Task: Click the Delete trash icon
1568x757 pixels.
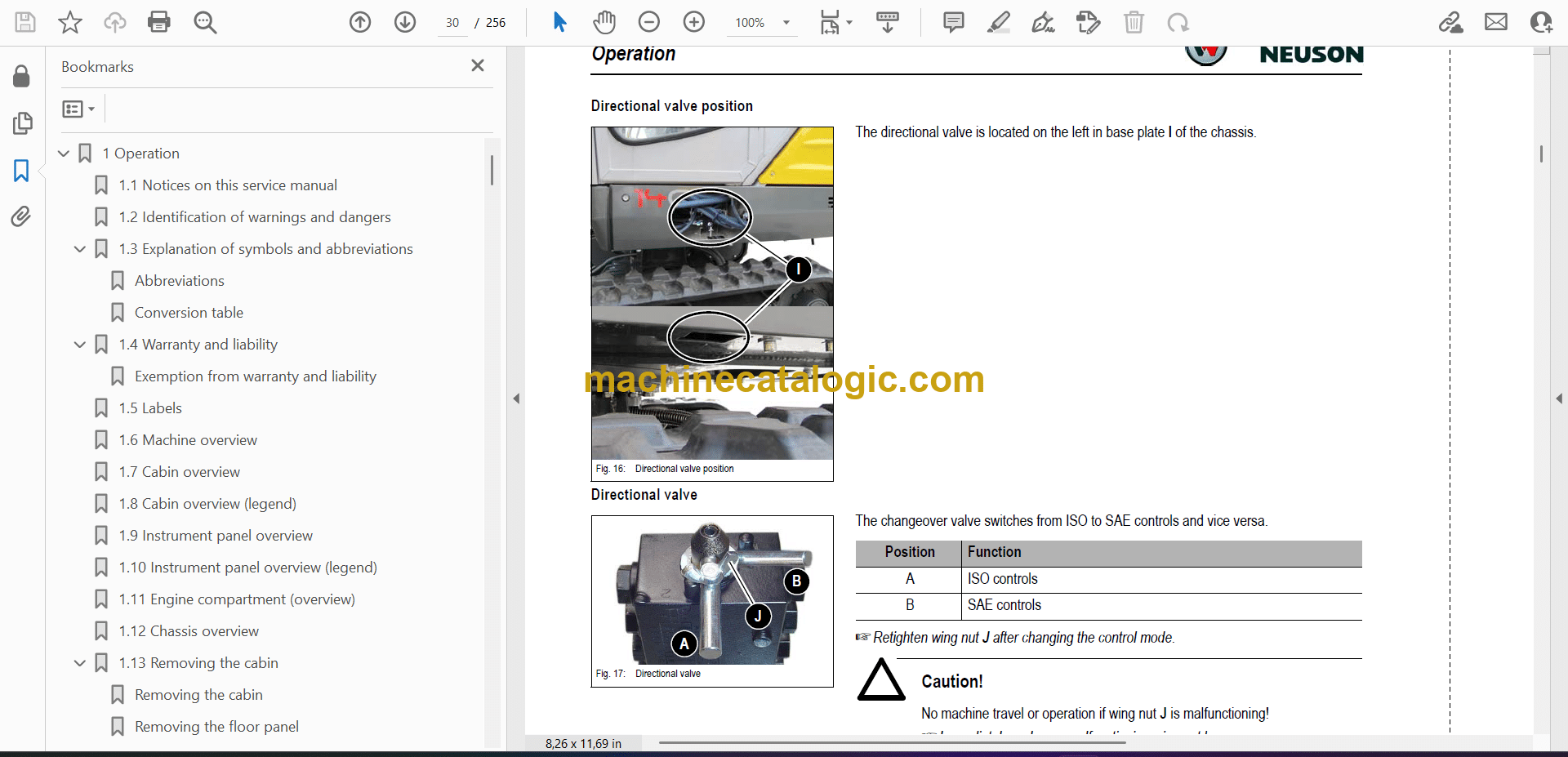Action: (1134, 22)
